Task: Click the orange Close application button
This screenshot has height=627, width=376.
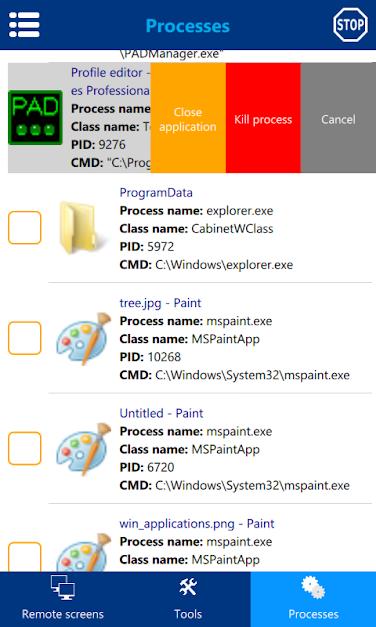Action: pos(188,118)
